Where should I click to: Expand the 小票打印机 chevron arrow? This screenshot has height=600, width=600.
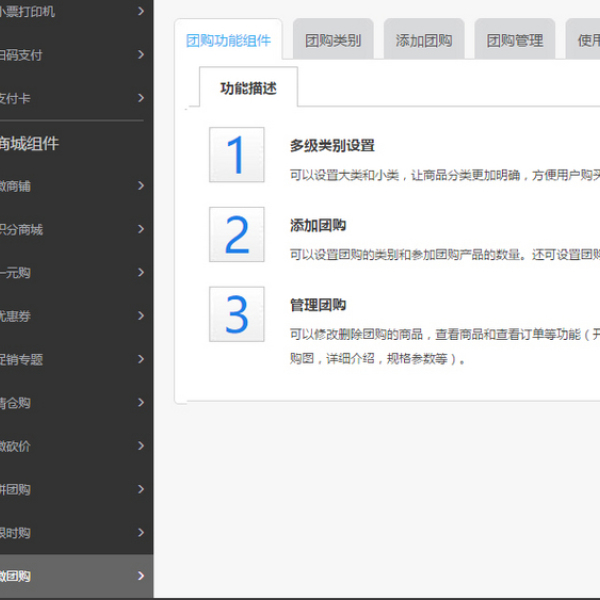[x=141, y=11]
